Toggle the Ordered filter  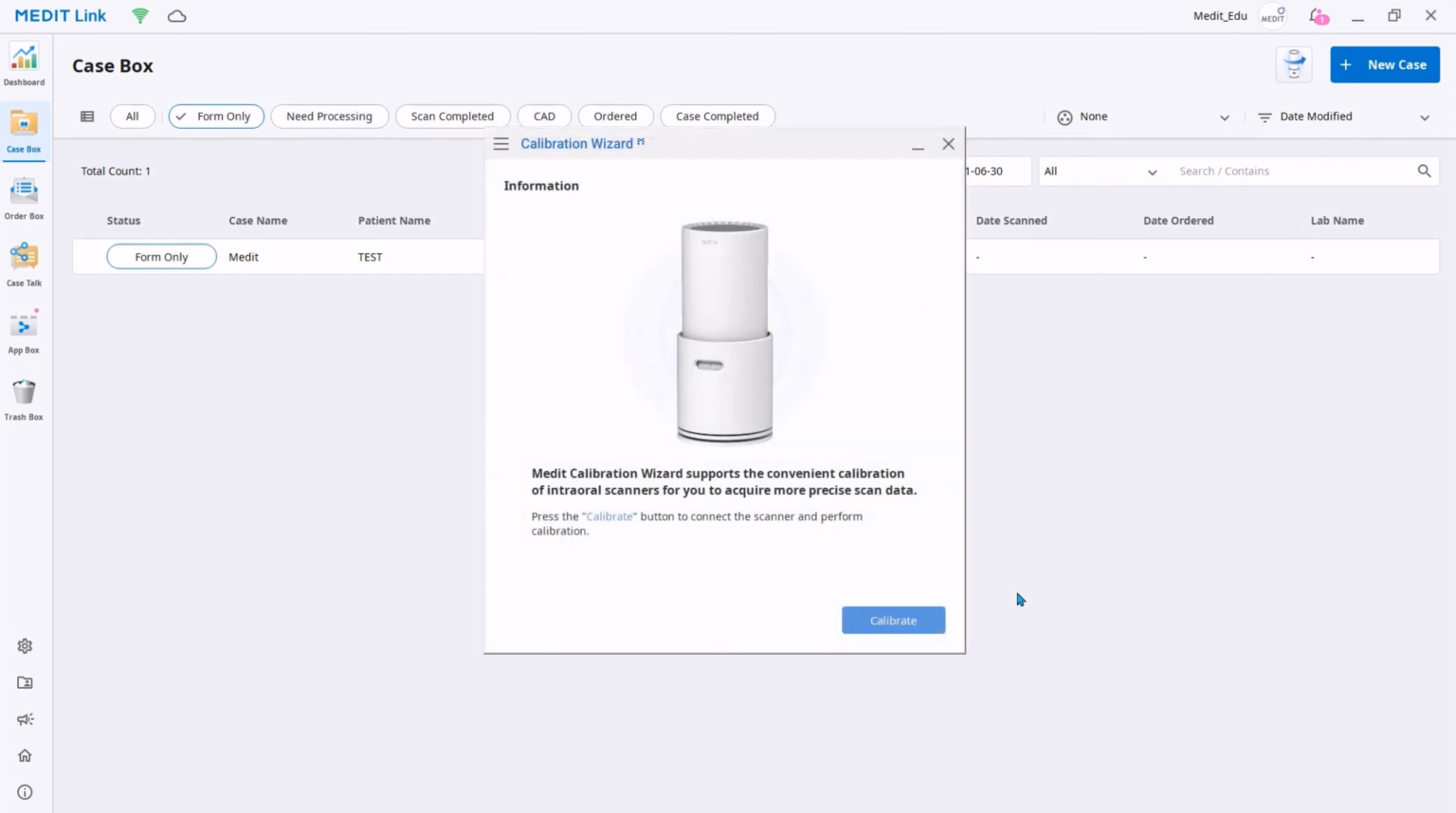point(615,117)
